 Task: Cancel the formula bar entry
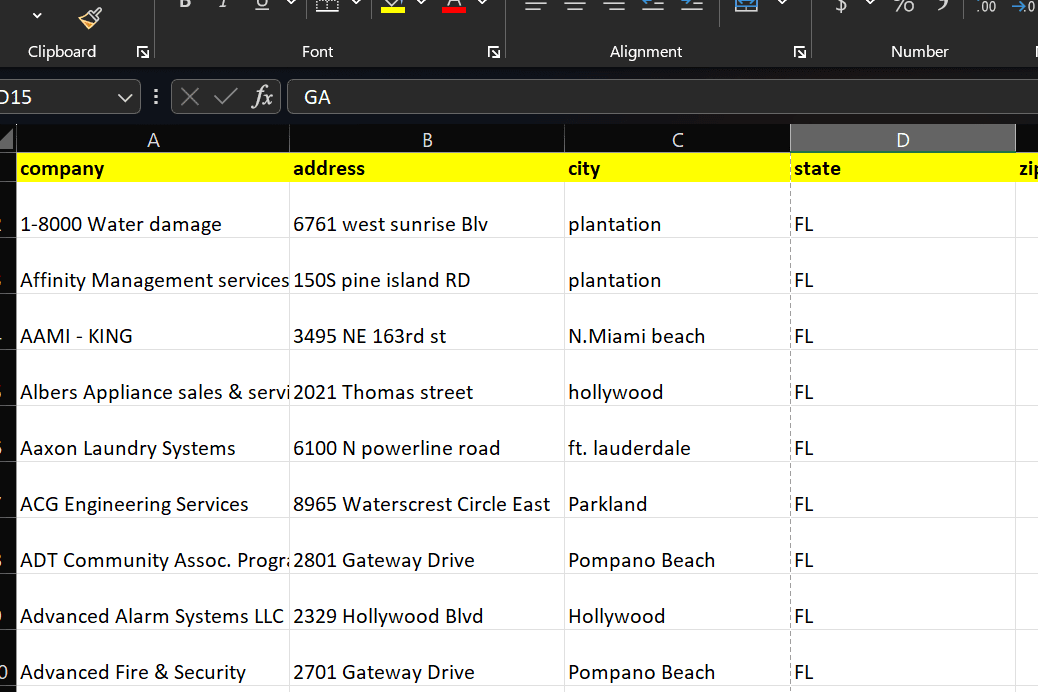(x=190, y=97)
